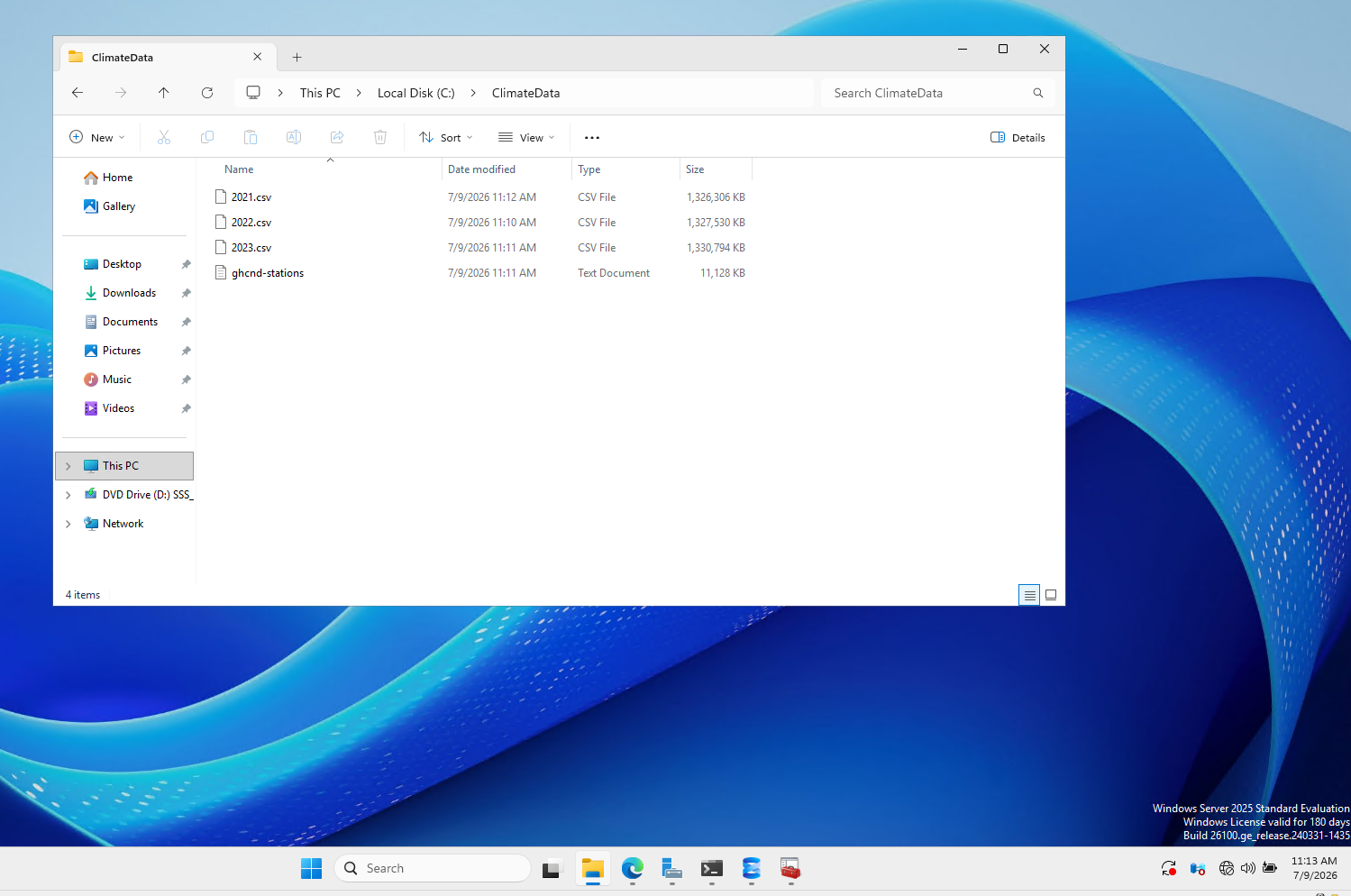Unpin Documents pin icon
This screenshot has width=1351, height=896.
186,322
